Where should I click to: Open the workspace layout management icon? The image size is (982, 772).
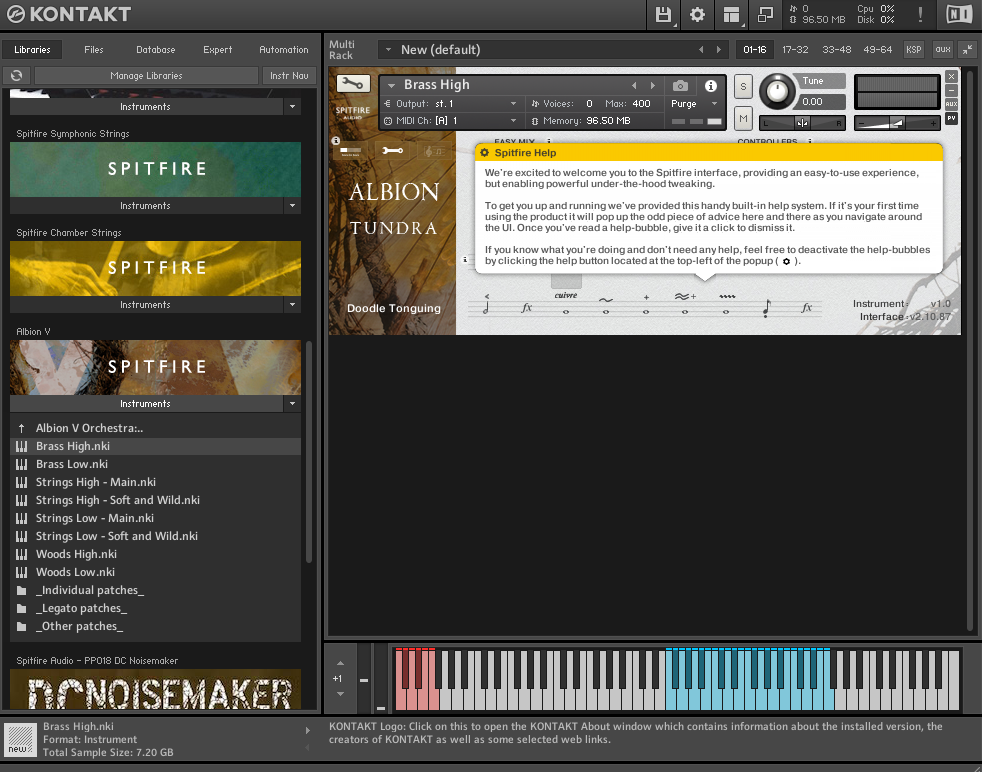(x=731, y=14)
